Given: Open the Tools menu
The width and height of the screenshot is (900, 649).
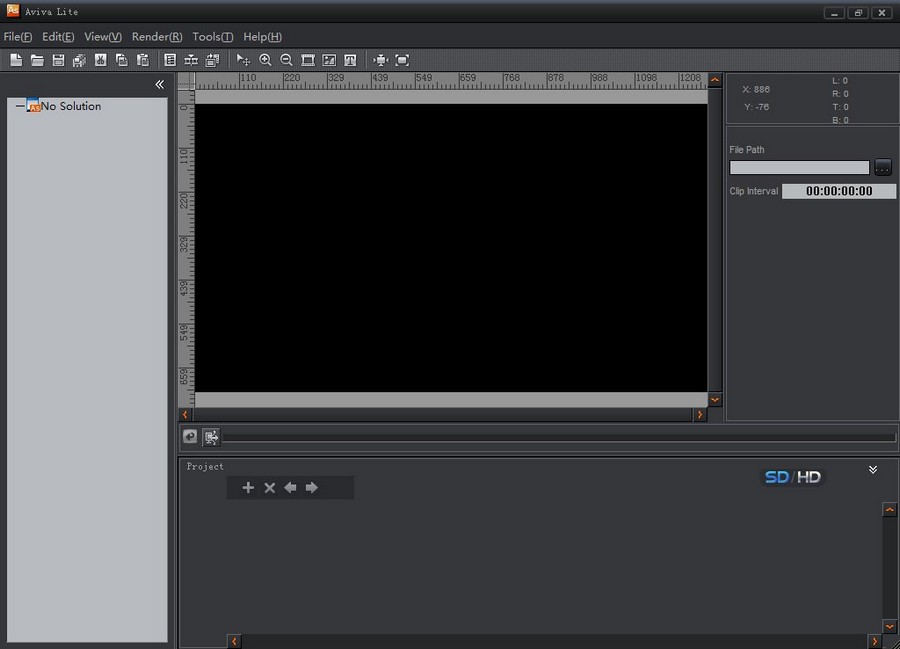Looking at the screenshot, I should 212,37.
